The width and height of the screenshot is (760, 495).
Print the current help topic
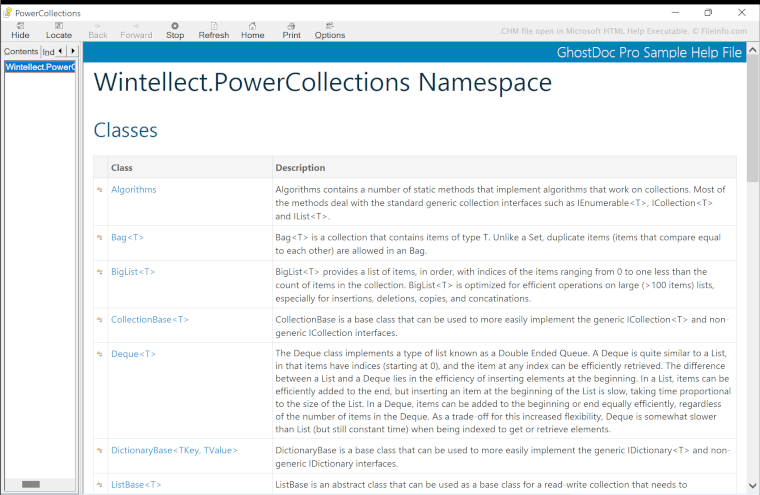tap(291, 31)
